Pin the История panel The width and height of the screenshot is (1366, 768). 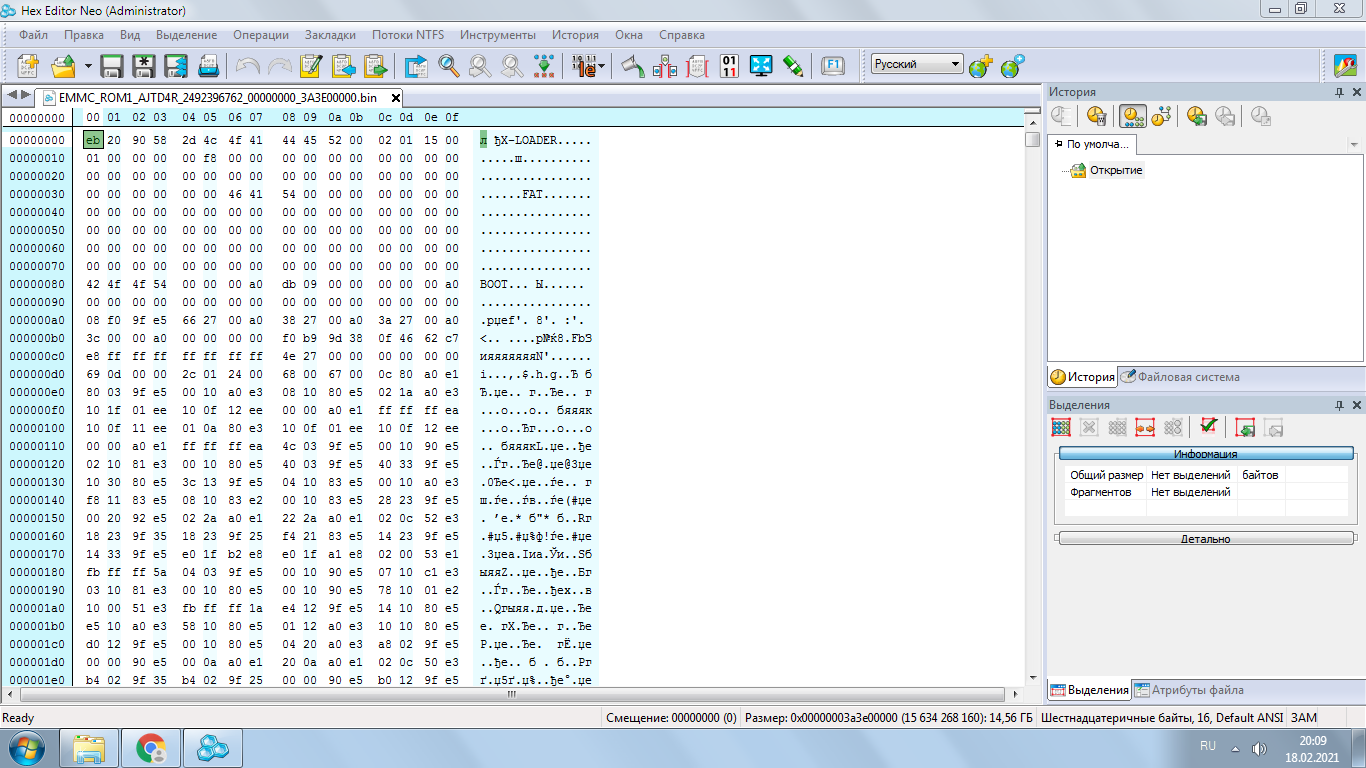pos(1339,92)
